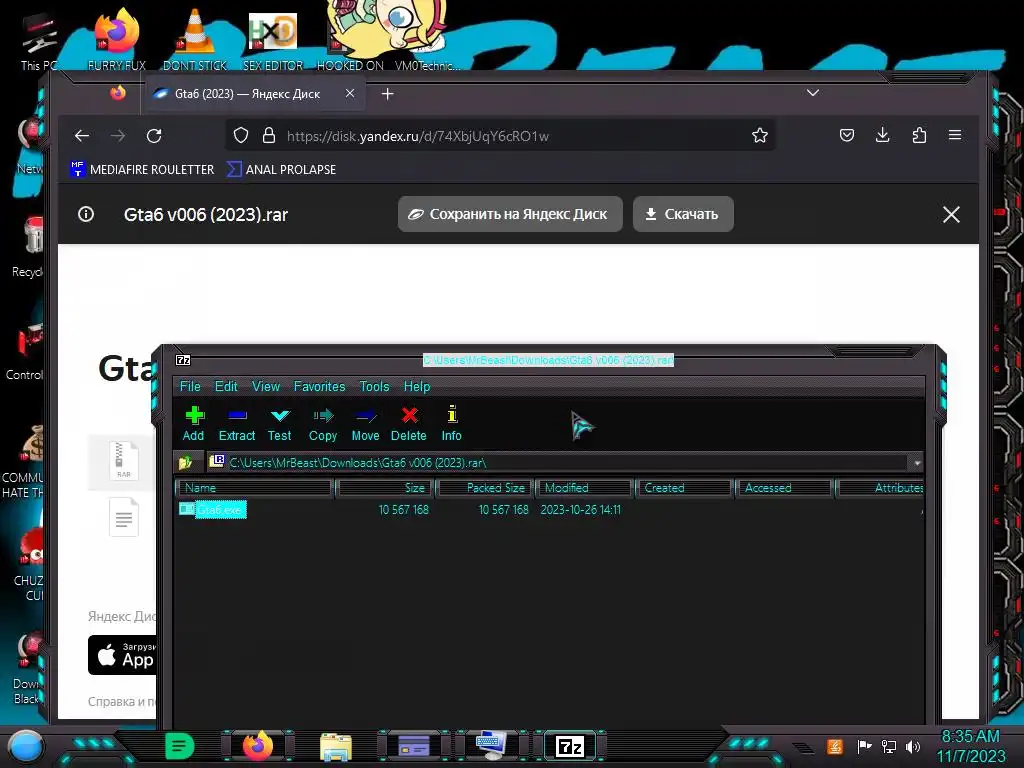The width and height of the screenshot is (1024, 768).
Task: Close the Gta6 (2023) browser tab
Action: [x=350, y=93]
